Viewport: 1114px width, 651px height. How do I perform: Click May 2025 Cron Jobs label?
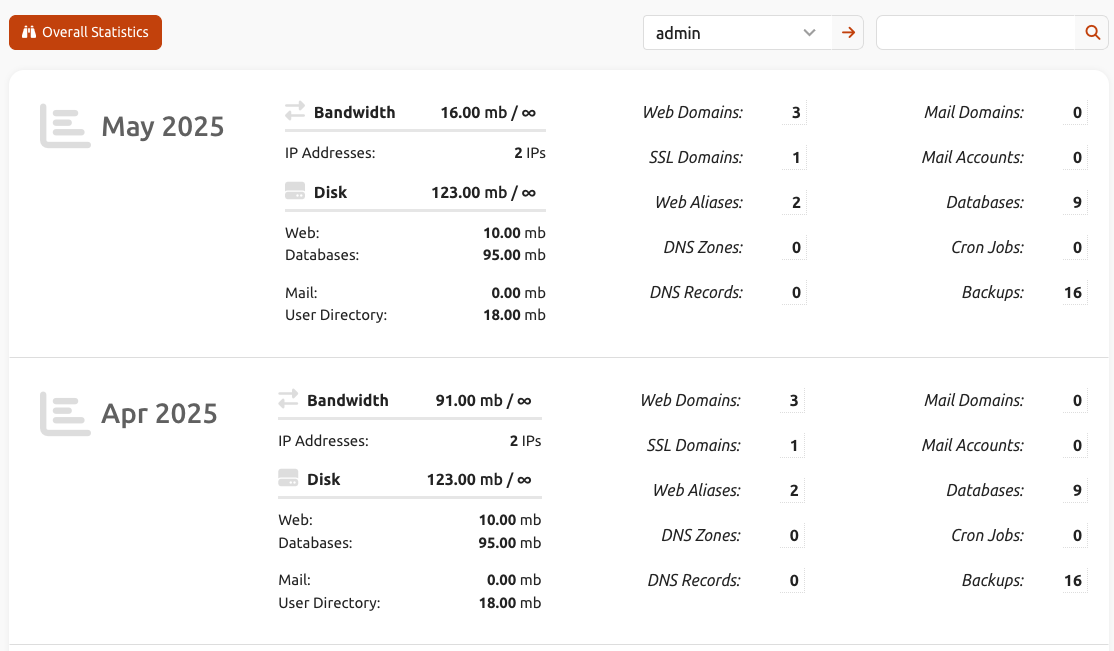click(988, 247)
